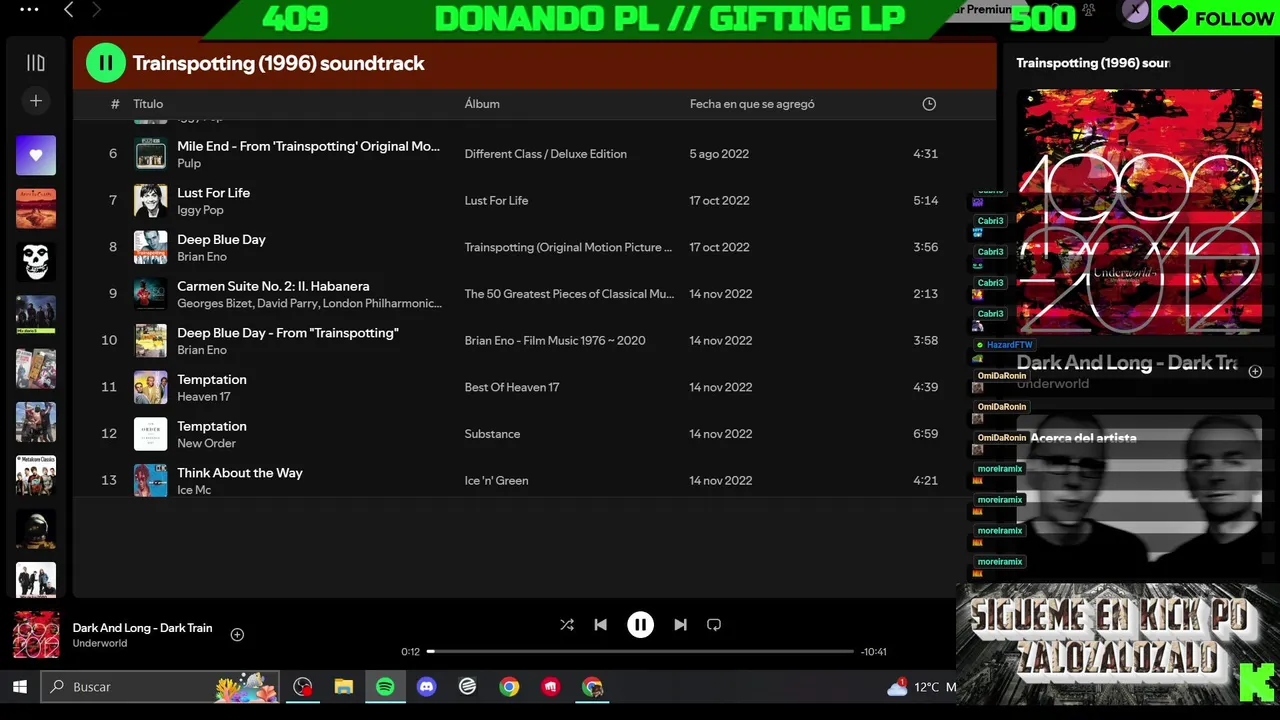Viewport: 1280px width, 720px height.
Task: Sort by duration clock icon
Action: click(x=929, y=104)
